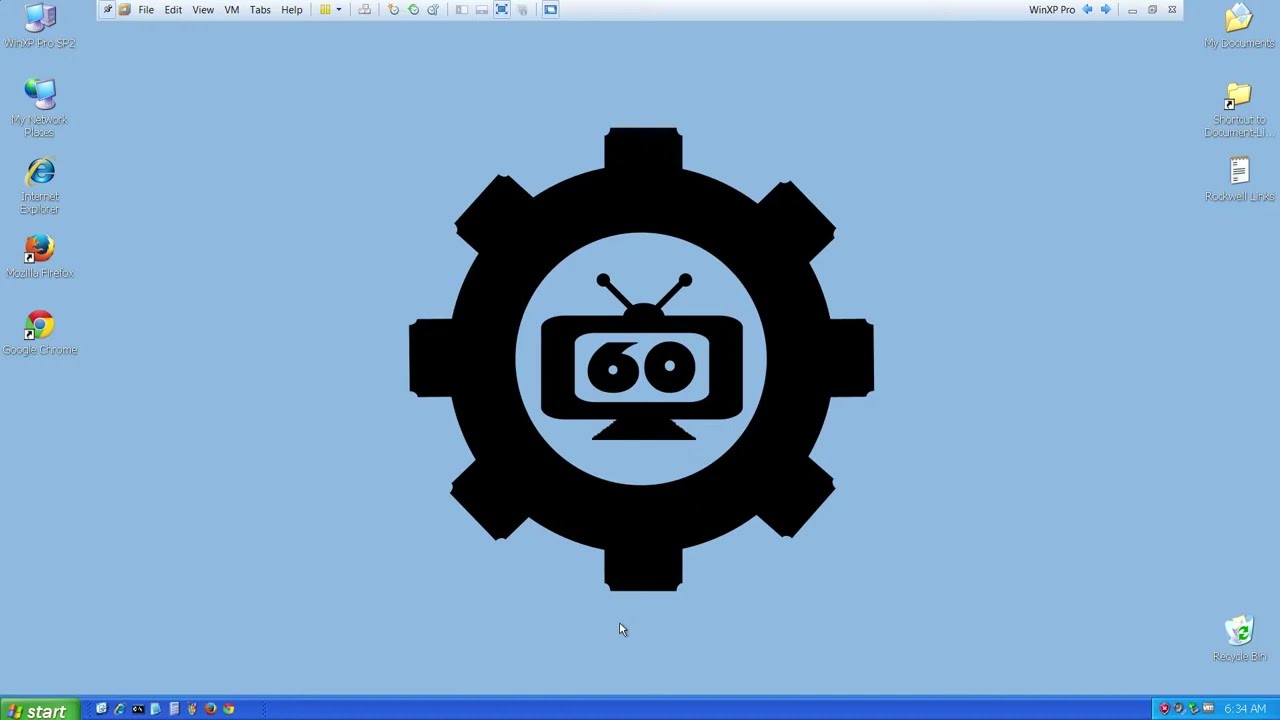Screen dimensions: 1280x720
Task: Launch Firefox from Quick Launch
Action: (210, 709)
